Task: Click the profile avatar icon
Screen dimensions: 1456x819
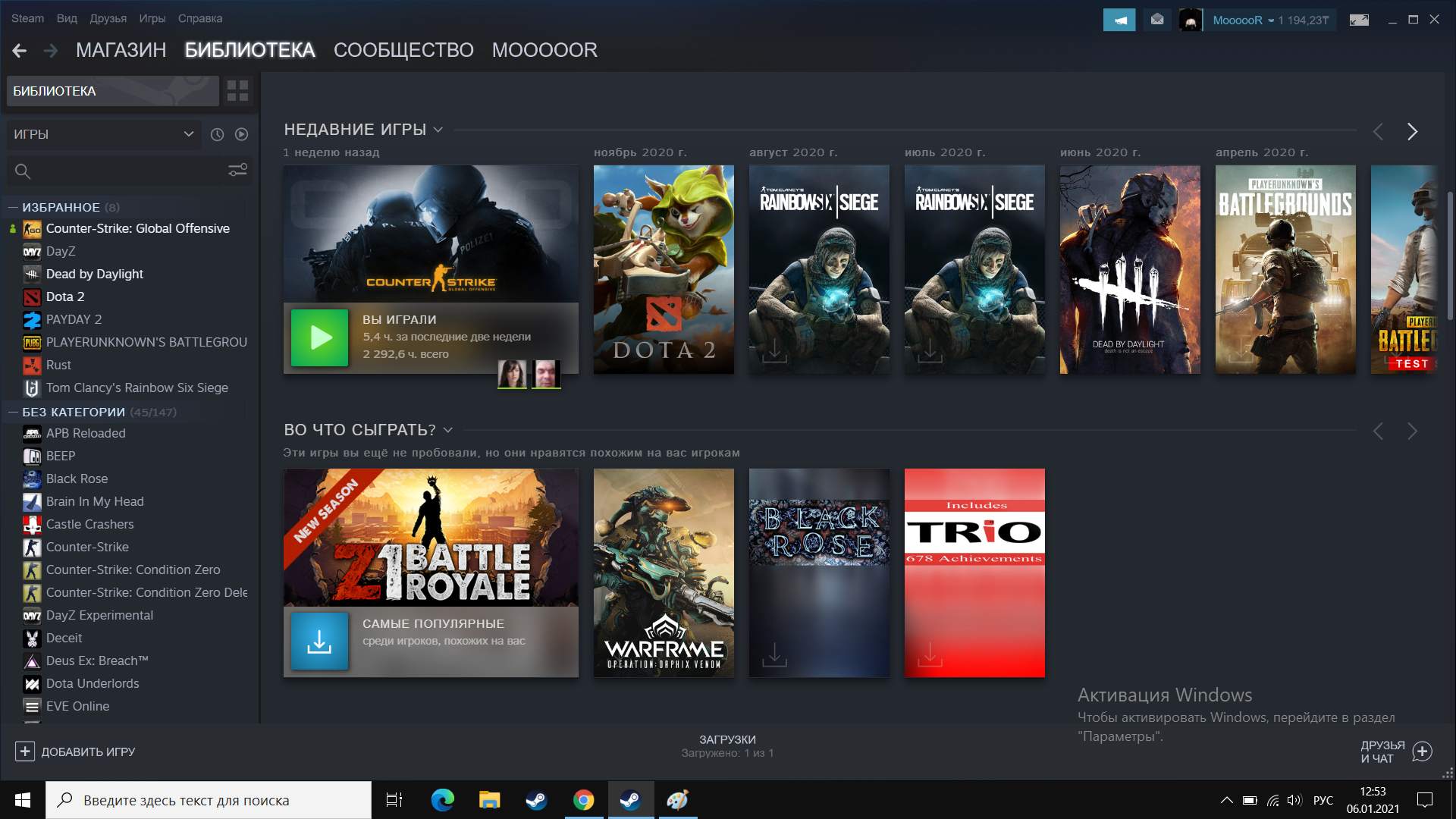Action: (1191, 20)
